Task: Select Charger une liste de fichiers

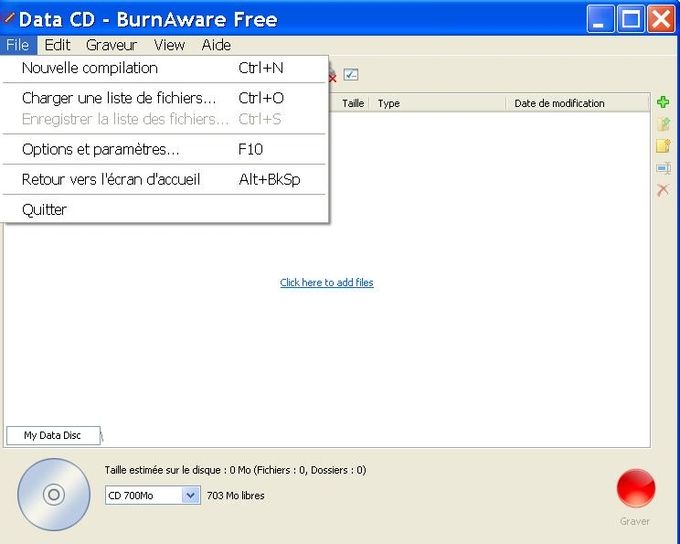Action: [x=164, y=98]
